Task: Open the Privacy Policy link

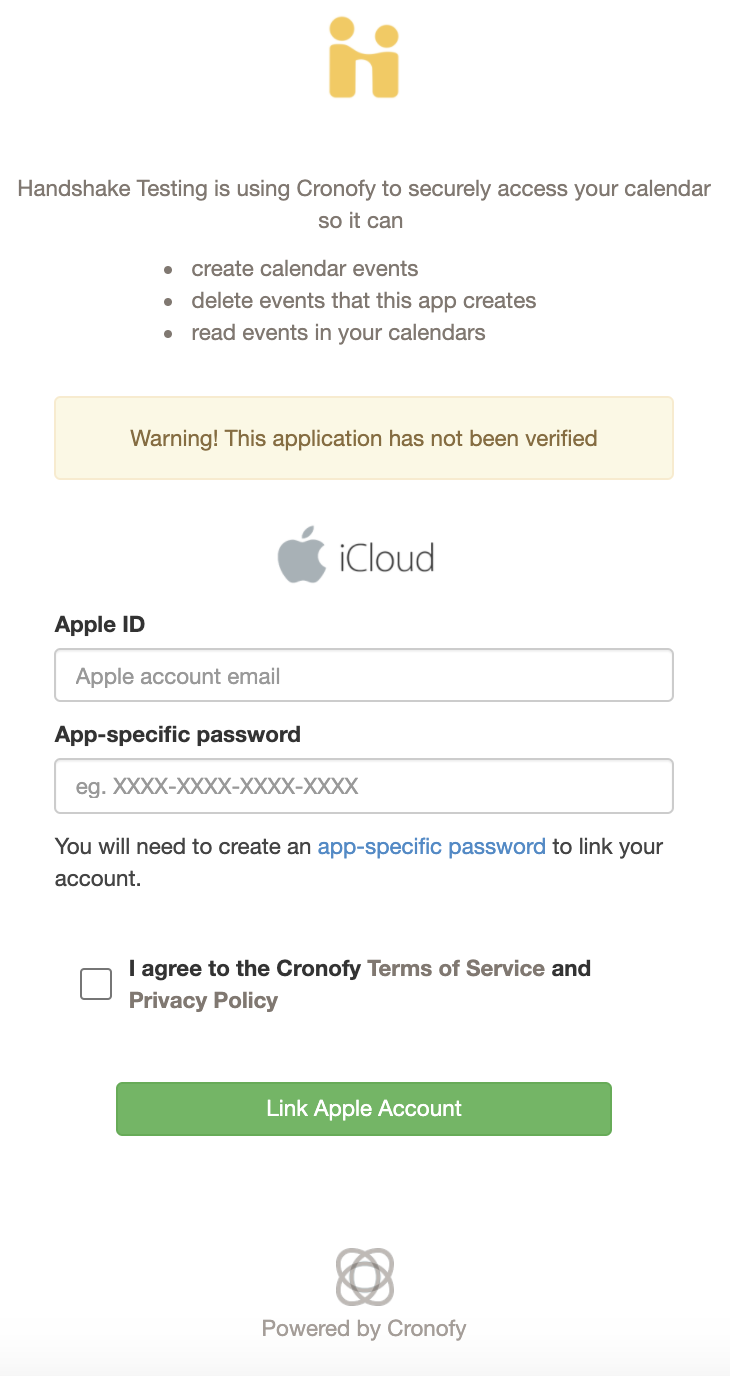Action: [203, 1000]
